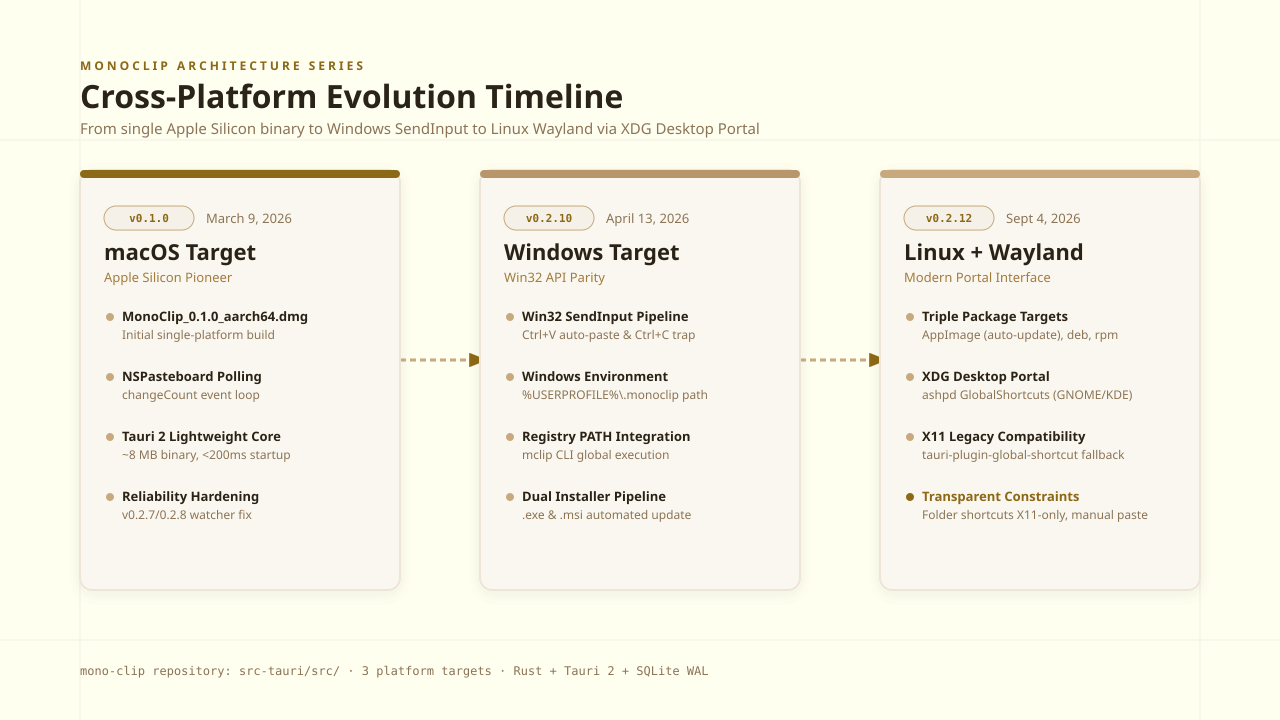Click the Initial single-platform build text
This screenshot has height=720, width=1280.
click(198, 335)
